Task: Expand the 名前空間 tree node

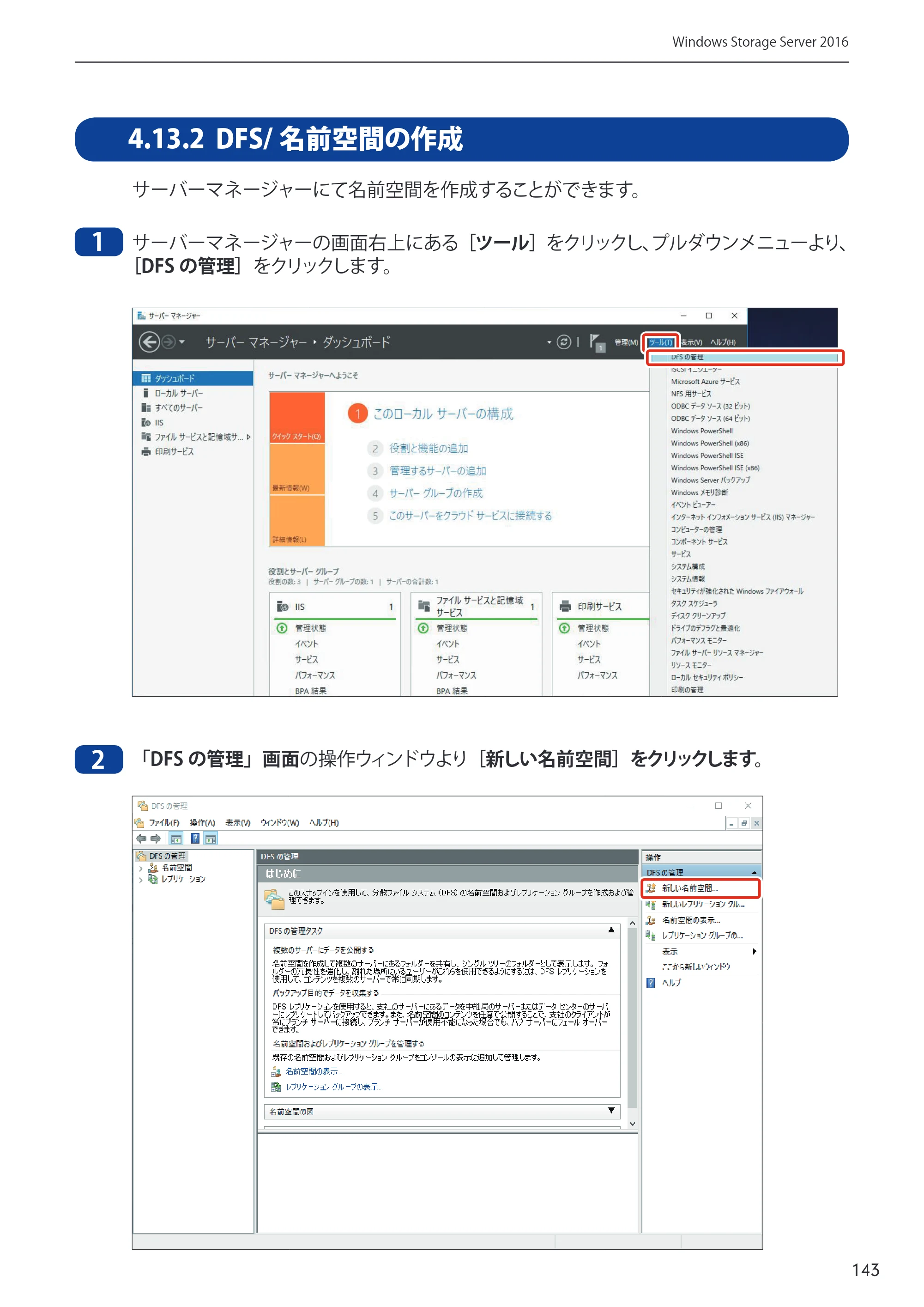Action: click(x=140, y=868)
